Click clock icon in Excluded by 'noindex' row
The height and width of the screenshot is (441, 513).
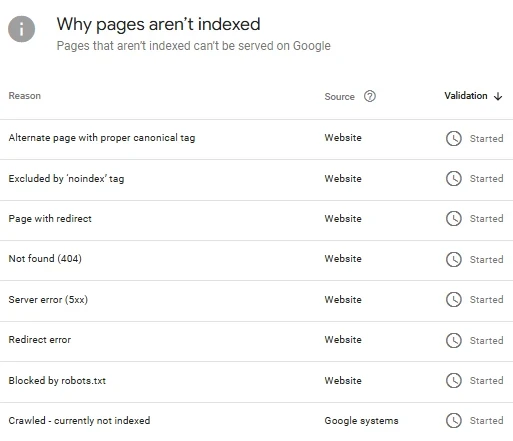point(454,178)
